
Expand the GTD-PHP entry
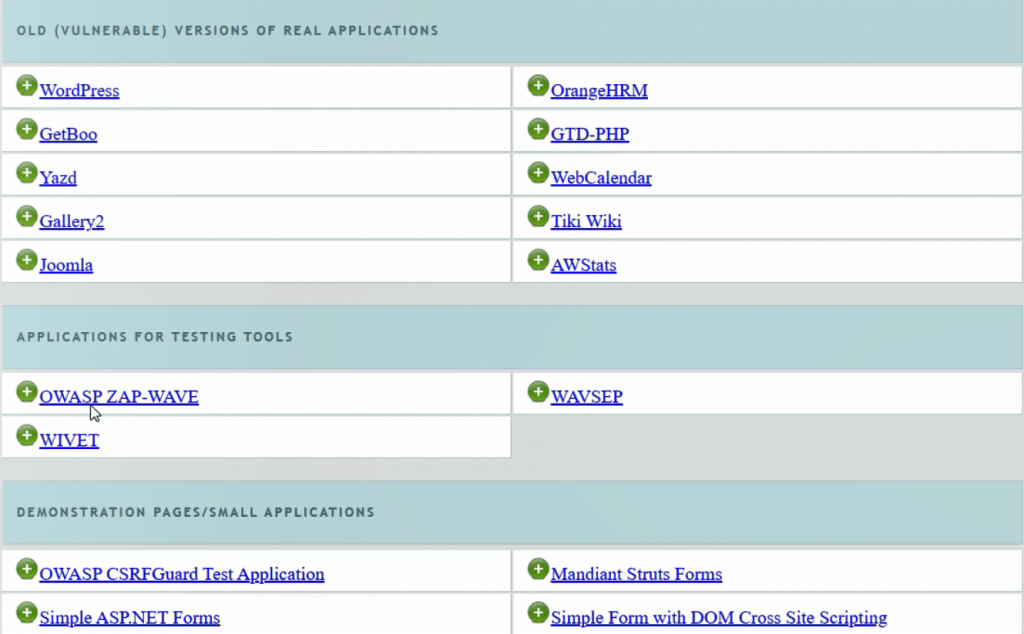(538, 128)
